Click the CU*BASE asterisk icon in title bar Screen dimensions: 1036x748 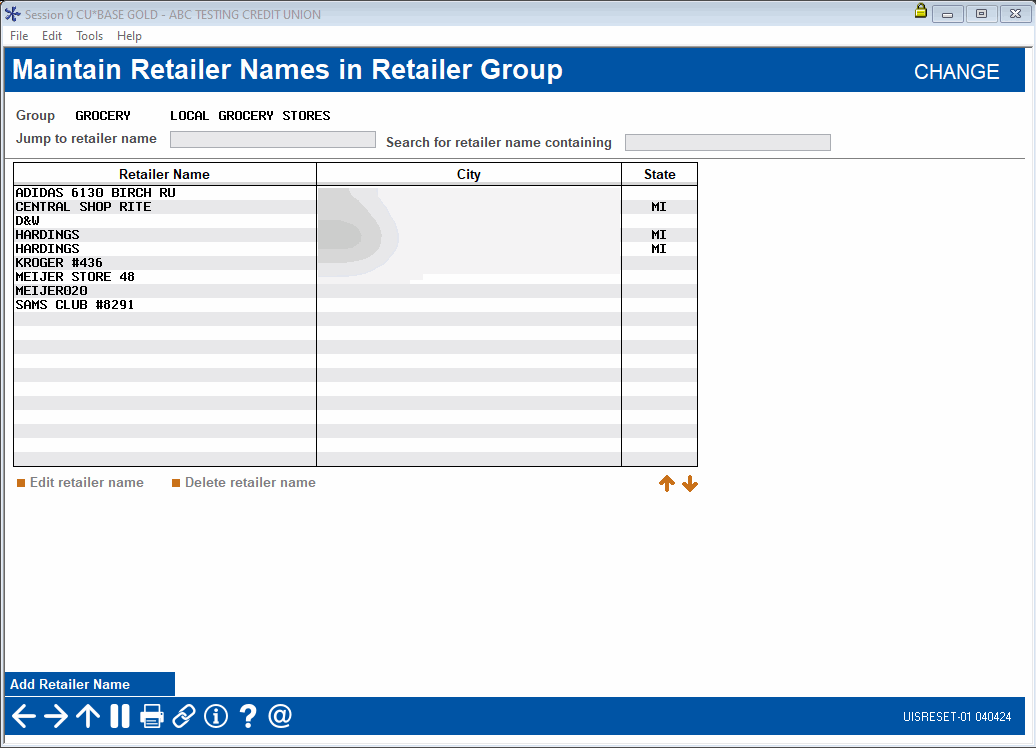click(13, 14)
